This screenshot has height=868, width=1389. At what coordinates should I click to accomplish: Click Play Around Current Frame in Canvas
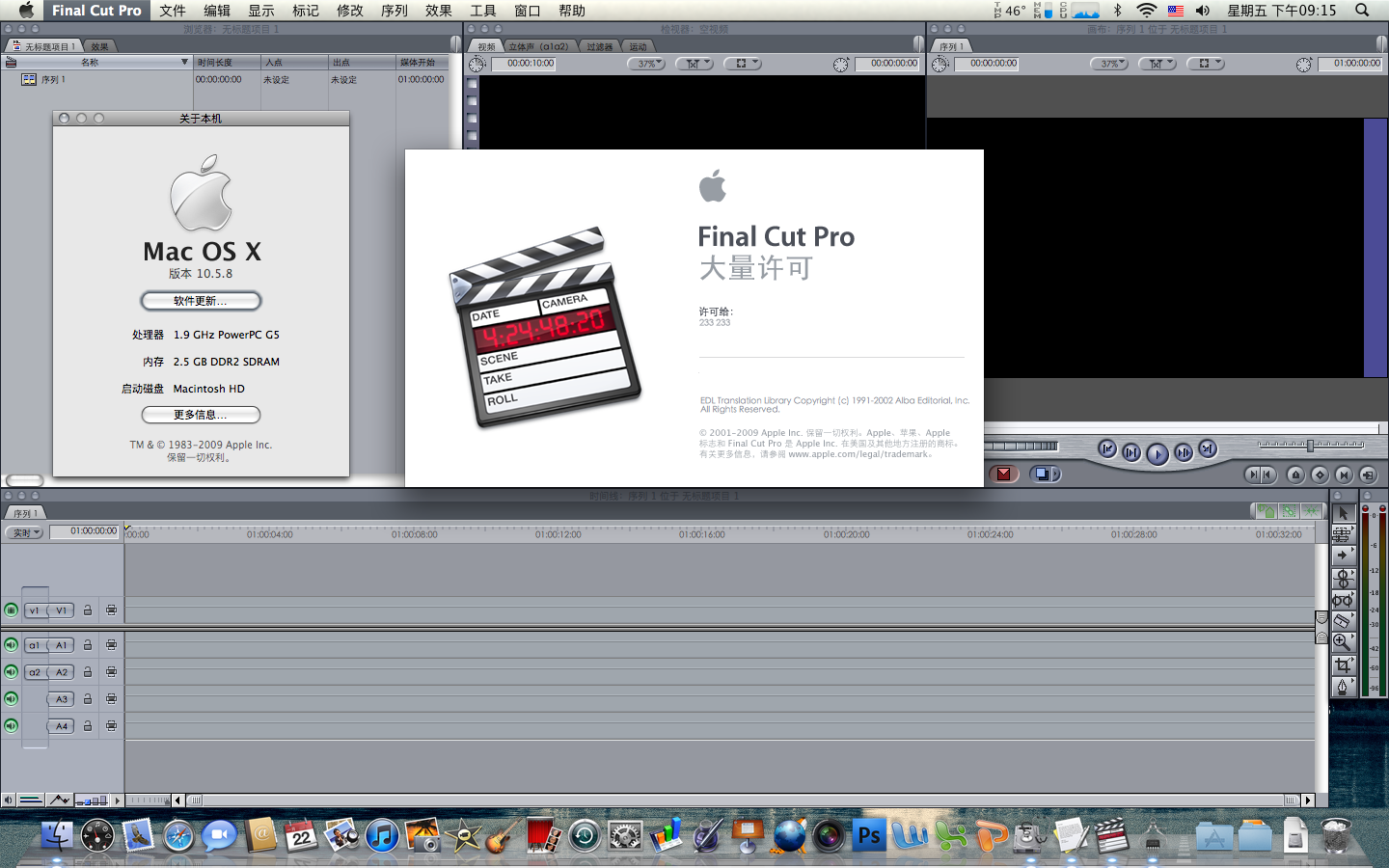tap(1184, 452)
